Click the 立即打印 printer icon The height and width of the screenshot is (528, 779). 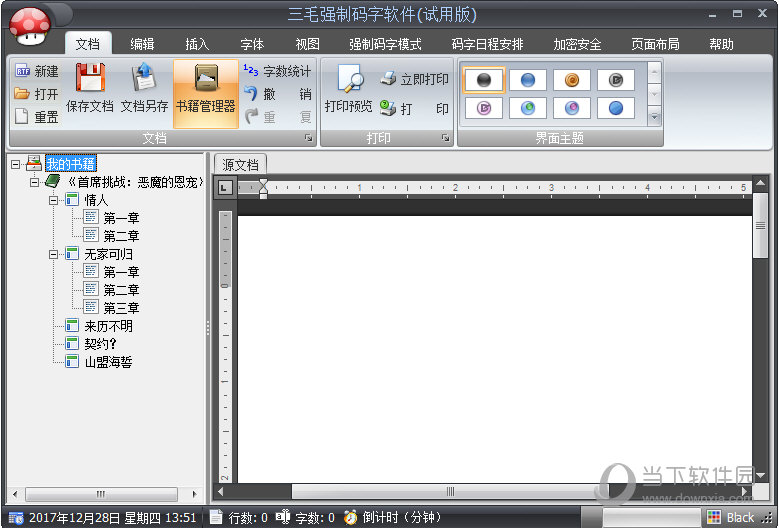tap(388, 79)
